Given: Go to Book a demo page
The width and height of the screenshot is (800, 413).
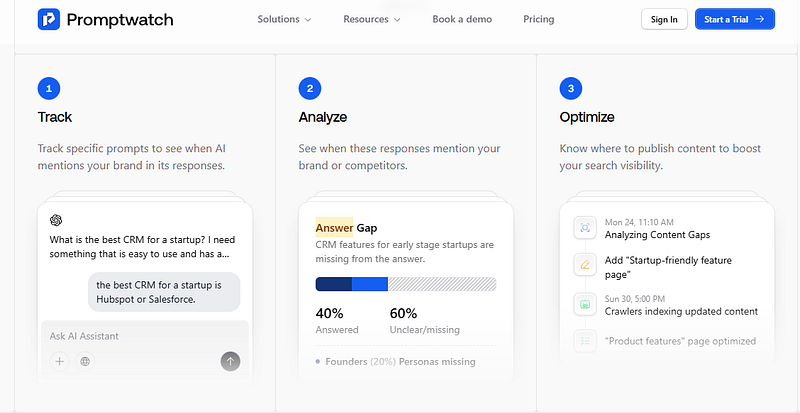Looking at the screenshot, I should pyautogui.click(x=462, y=19).
